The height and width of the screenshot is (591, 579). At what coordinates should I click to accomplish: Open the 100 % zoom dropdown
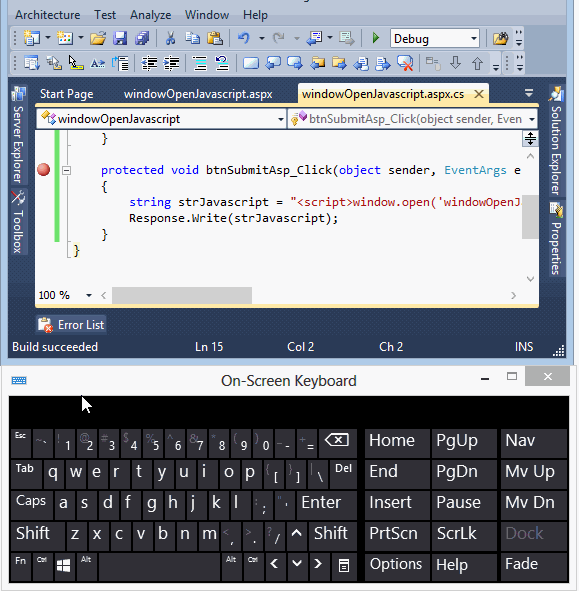[x=89, y=295]
